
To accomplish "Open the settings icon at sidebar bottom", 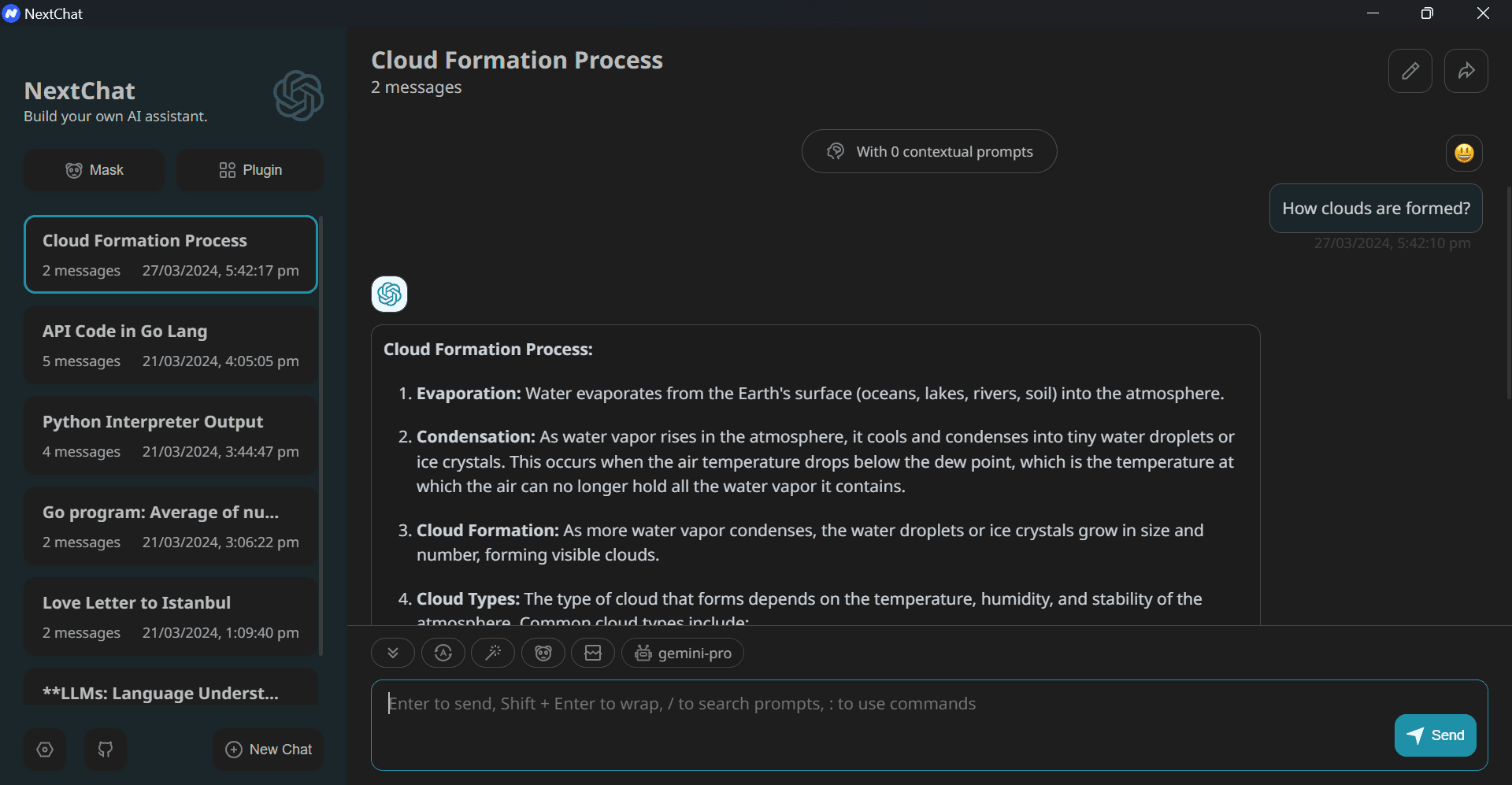I will (45, 750).
